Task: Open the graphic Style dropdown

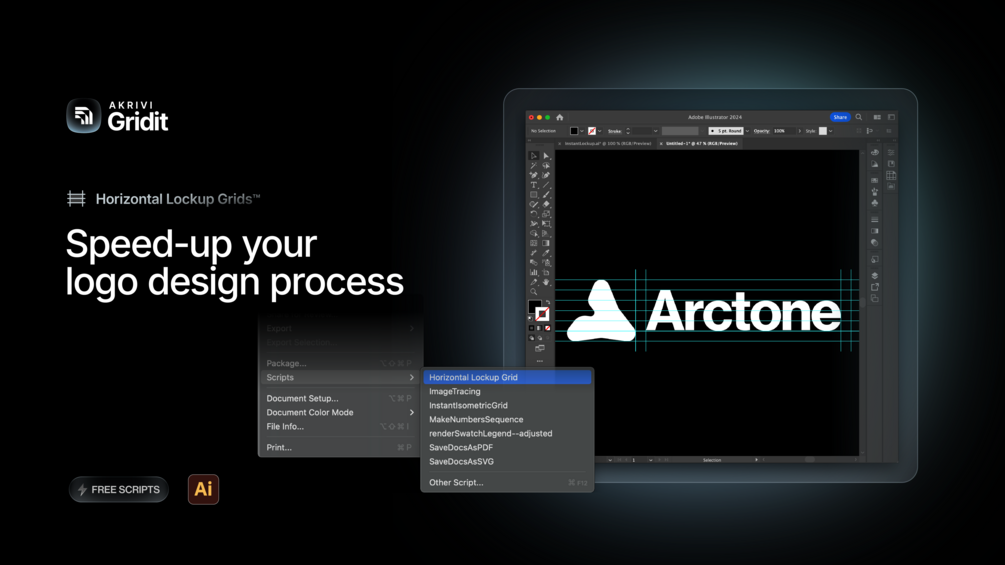Action: (x=831, y=131)
